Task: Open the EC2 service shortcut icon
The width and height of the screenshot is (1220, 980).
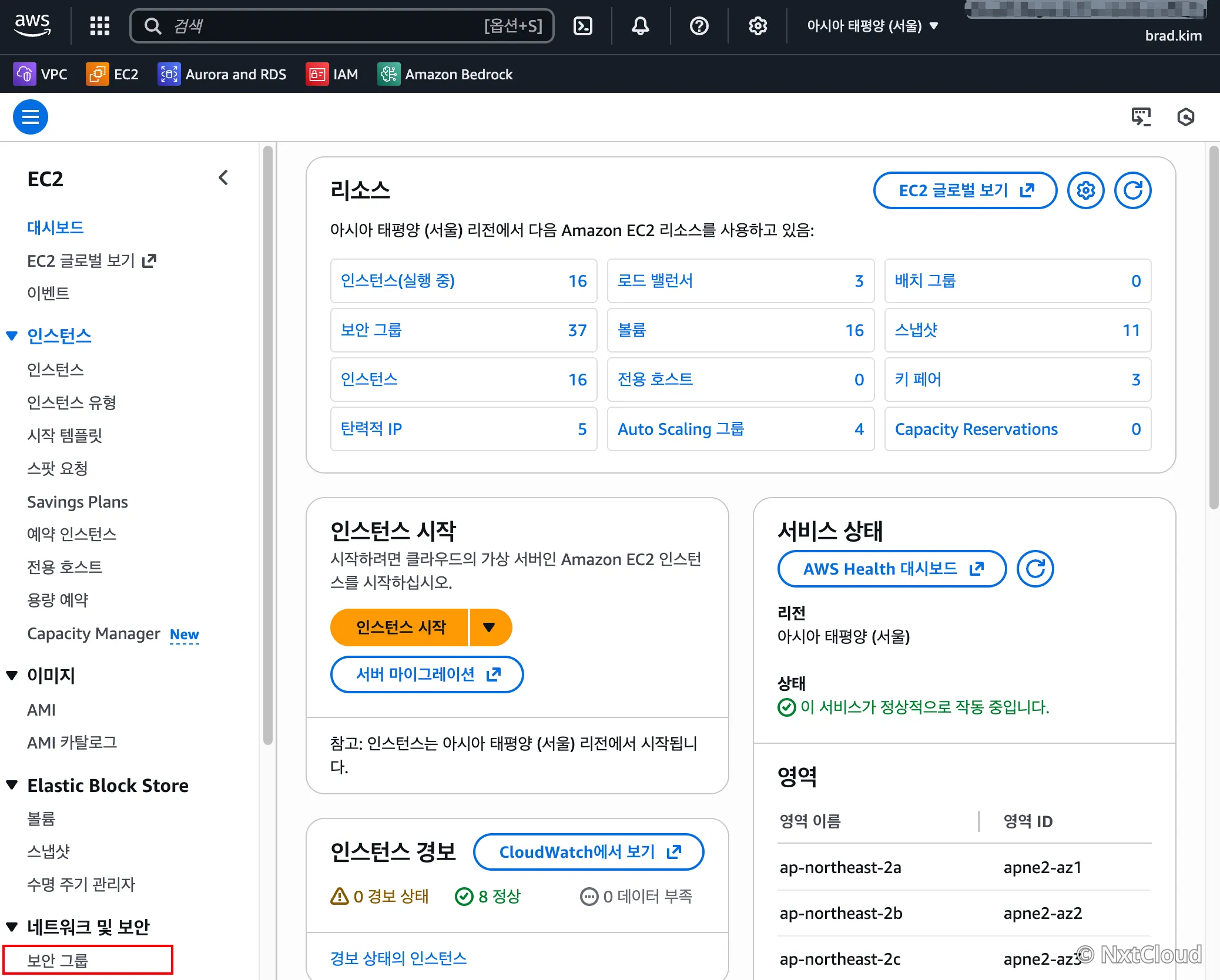Action: 98,74
